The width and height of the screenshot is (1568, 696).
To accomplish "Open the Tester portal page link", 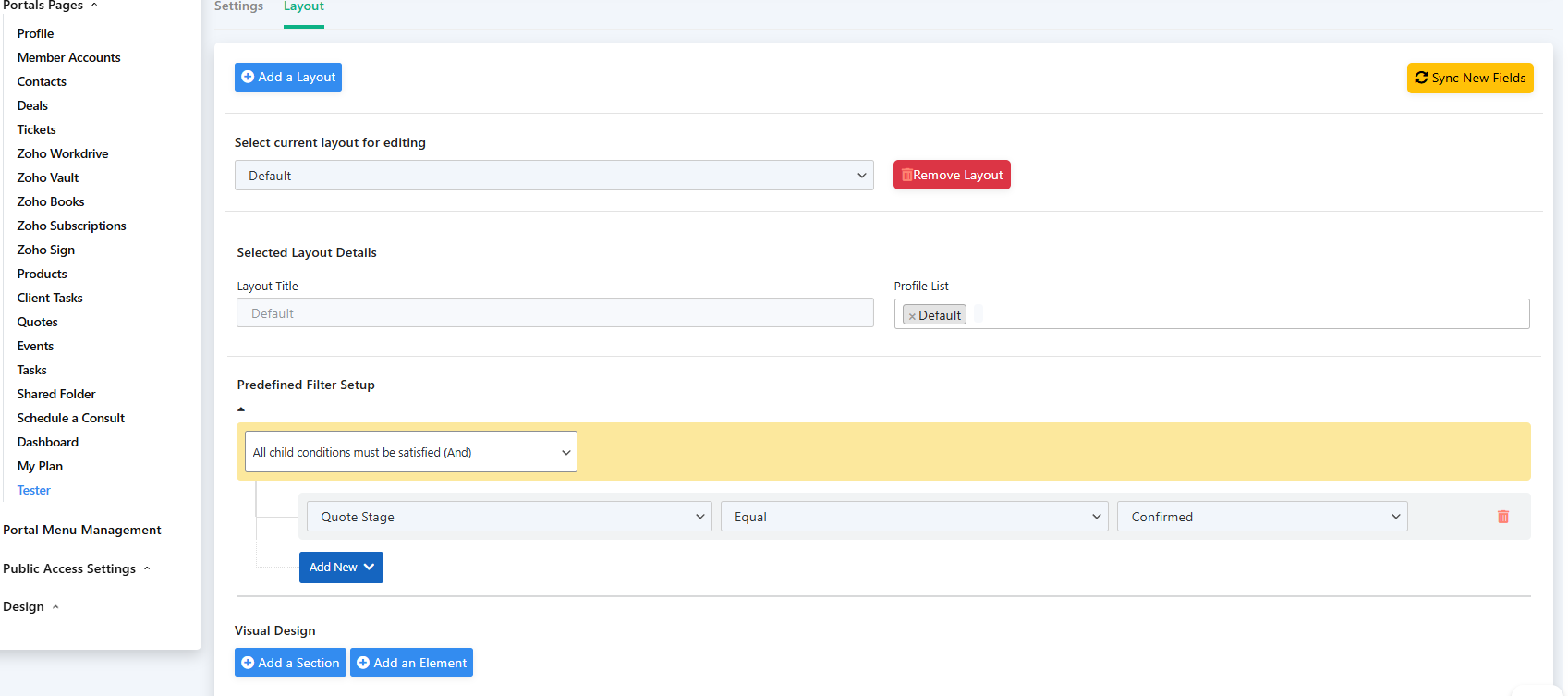I will pos(34,490).
